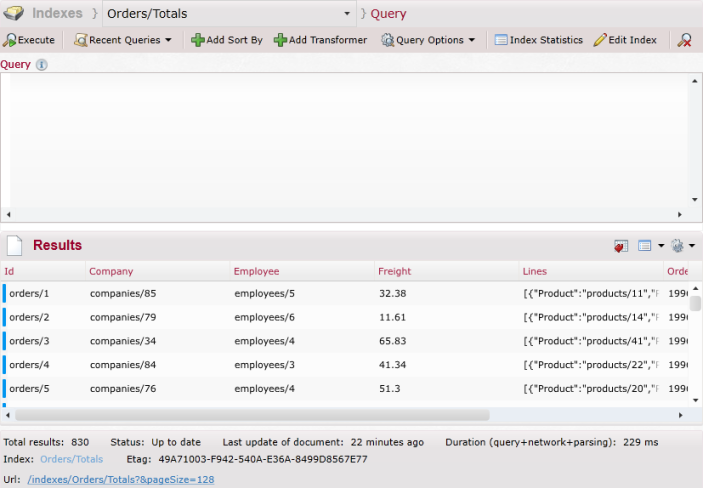703x488 pixels.
Task: Click the Duration 229 ms text
Action: [551, 442]
